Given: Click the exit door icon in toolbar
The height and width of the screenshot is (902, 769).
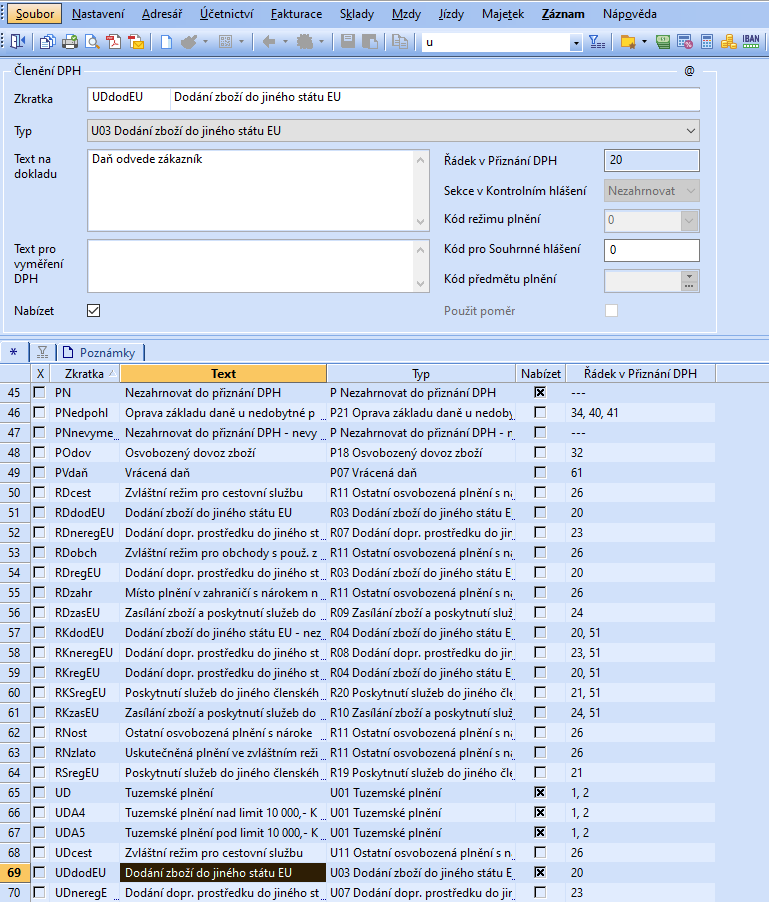Looking at the screenshot, I should [x=18, y=41].
